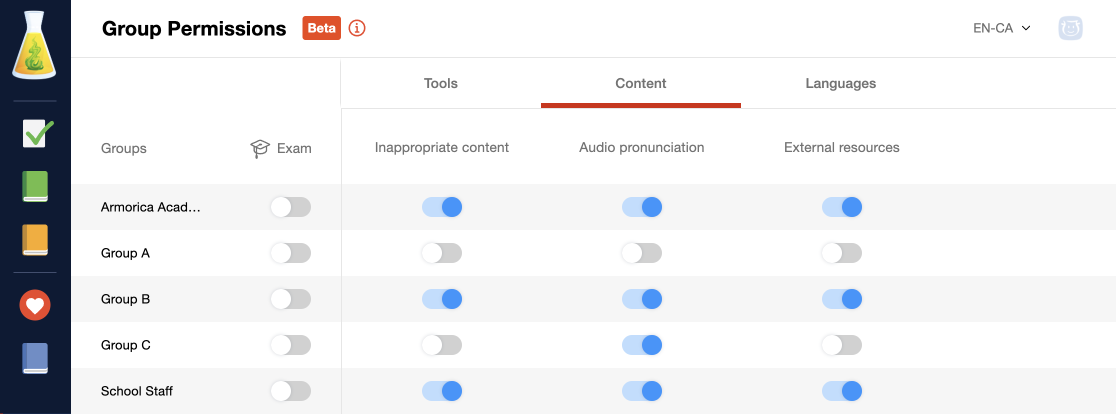The height and width of the screenshot is (414, 1116).
Task: Select the Armorica Academy group name
Action: point(151,207)
